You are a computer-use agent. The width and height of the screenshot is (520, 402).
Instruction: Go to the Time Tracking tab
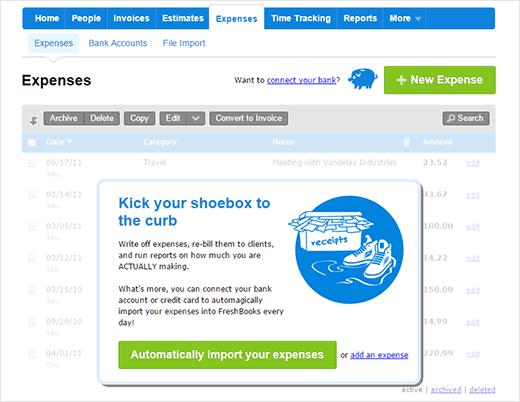click(301, 18)
